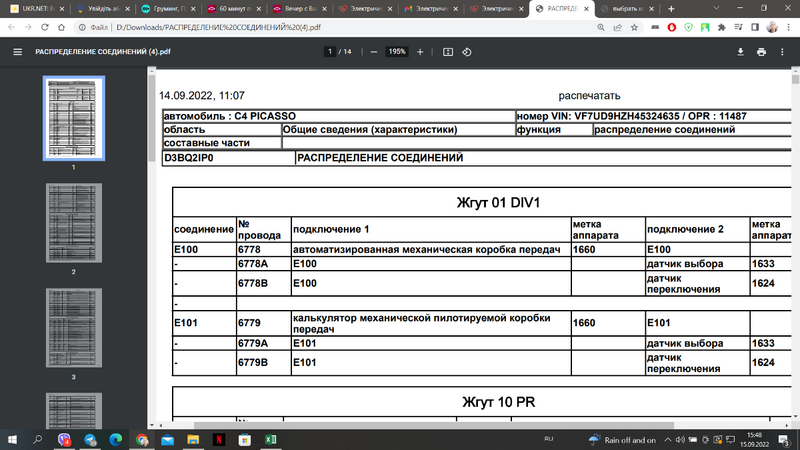The image size is (800, 450).
Task: Open Netflix from the Windows taskbar
Action: pos(219,440)
